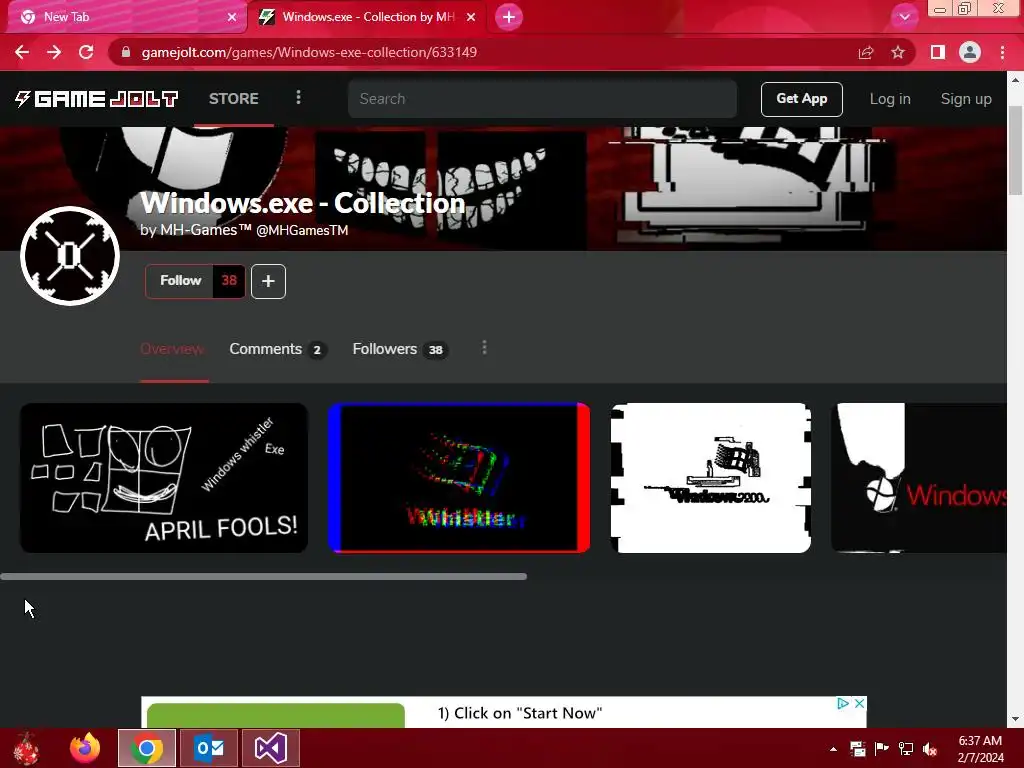The width and height of the screenshot is (1024, 768).
Task: Add collection with the plus button
Action: click(268, 281)
